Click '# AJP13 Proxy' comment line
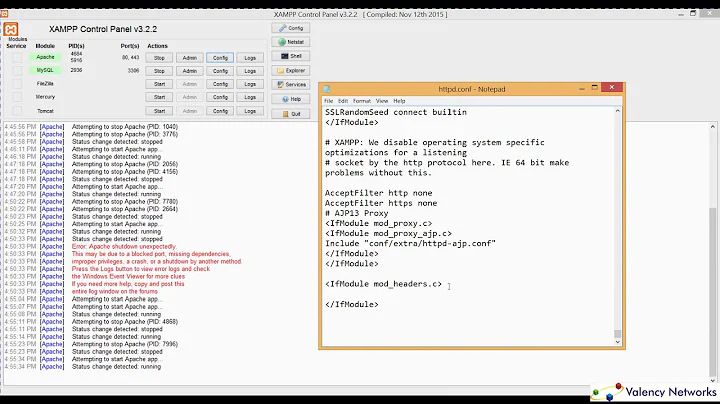 point(357,213)
